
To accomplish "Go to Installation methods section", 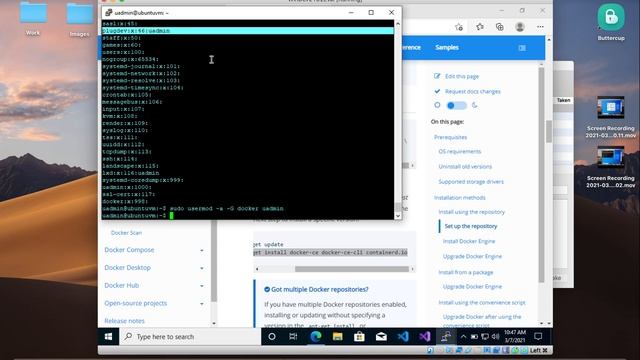I will coord(460,198).
